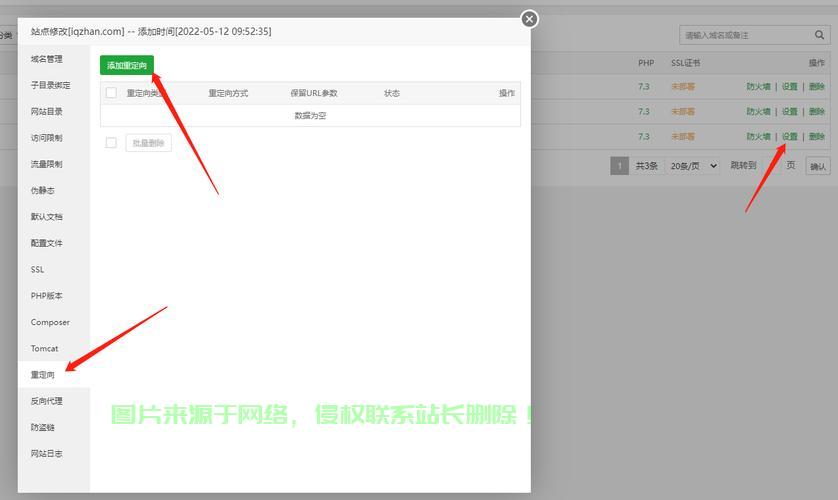
Task: Select the 网站日志 tab
Action: pyautogui.click(x=46, y=454)
